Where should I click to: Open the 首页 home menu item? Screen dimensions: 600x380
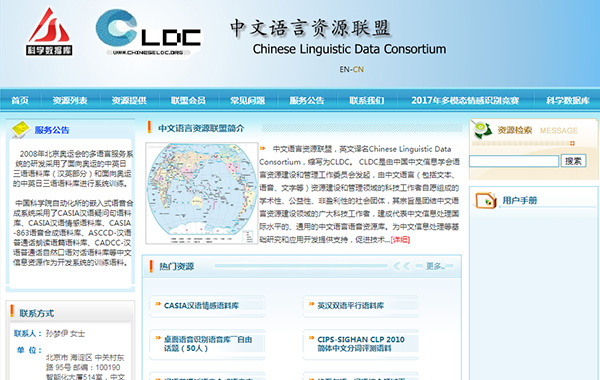pos(20,100)
